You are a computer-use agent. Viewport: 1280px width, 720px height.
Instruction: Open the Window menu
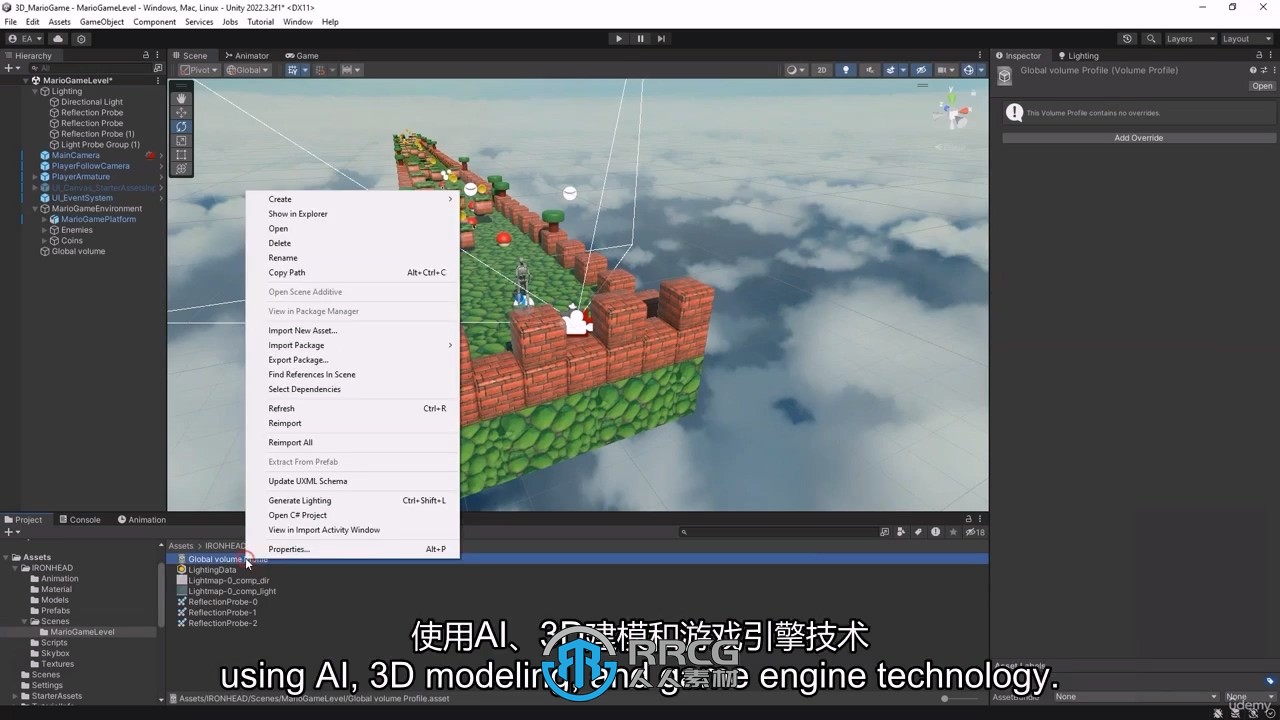(297, 21)
